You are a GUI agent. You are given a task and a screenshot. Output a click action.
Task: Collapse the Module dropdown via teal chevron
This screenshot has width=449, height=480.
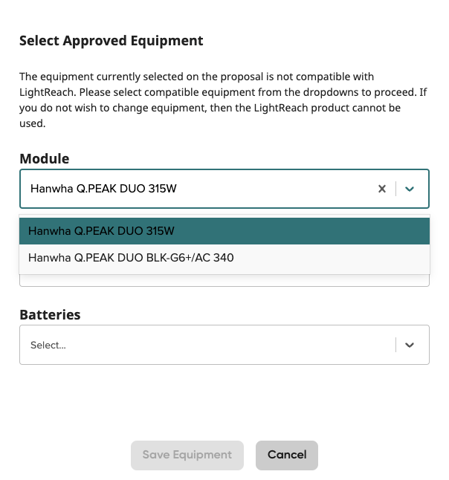point(409,189)
